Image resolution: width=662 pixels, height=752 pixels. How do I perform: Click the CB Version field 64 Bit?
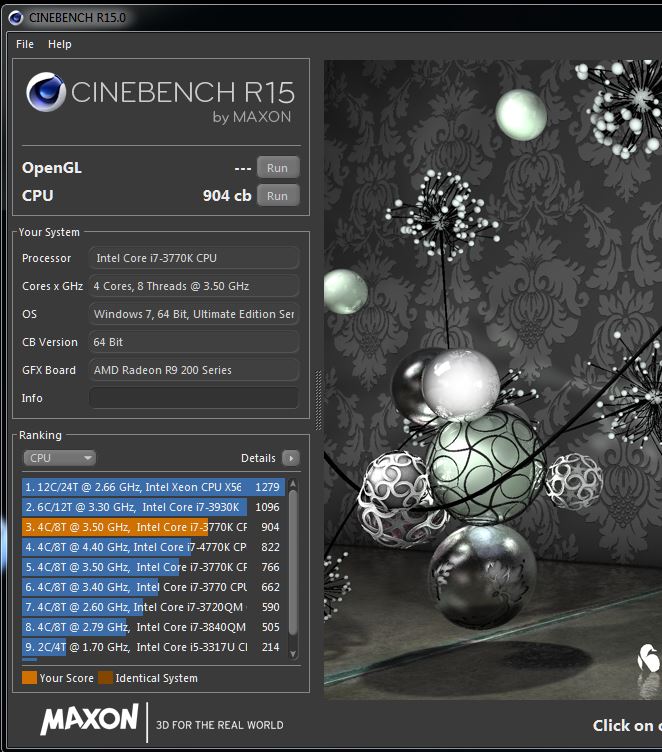coord(194,342)
